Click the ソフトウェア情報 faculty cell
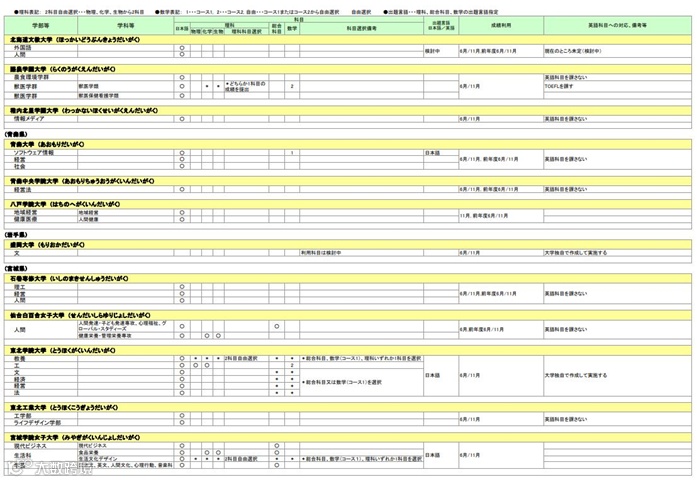 [41, 153]
